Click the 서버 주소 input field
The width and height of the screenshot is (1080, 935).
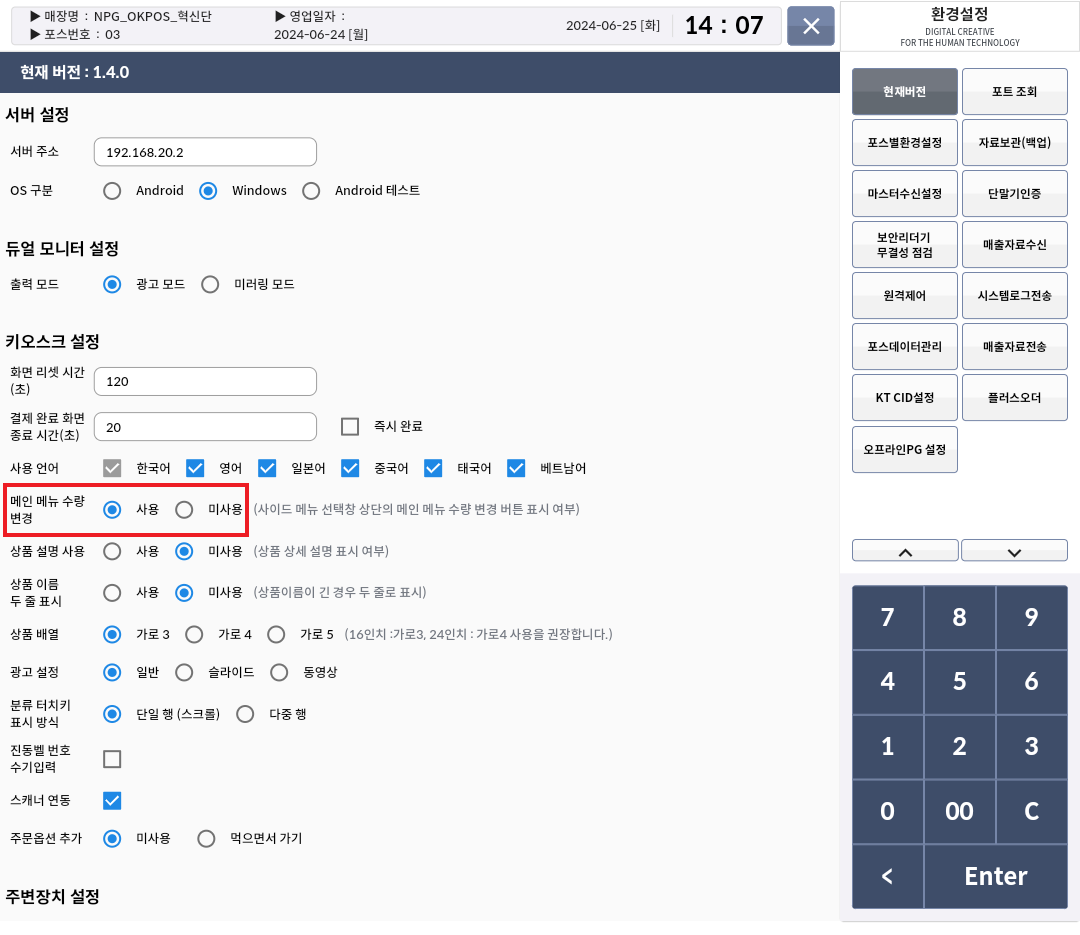pos(205,152)
